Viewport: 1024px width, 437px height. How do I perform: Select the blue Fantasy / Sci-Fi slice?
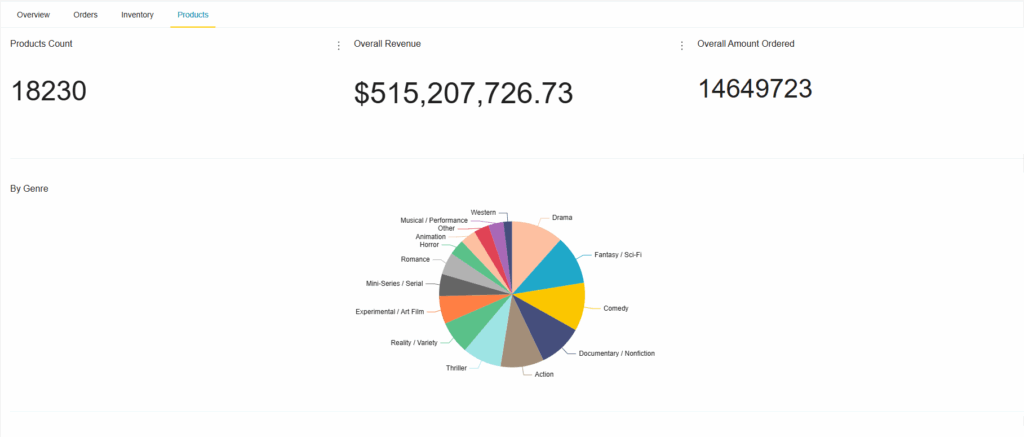[x=560, y=266]
